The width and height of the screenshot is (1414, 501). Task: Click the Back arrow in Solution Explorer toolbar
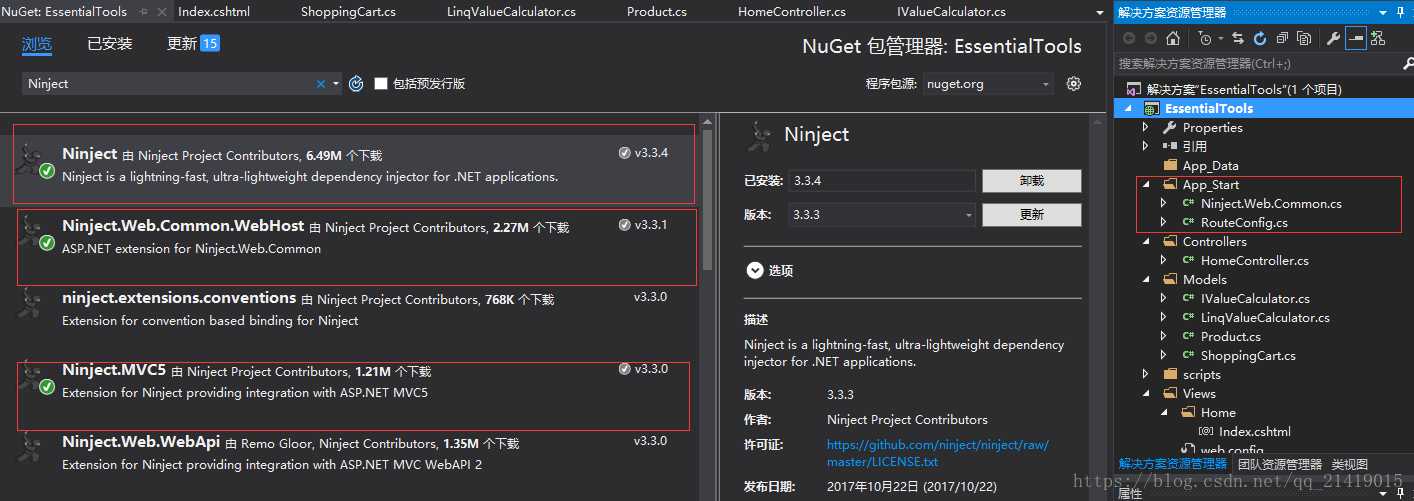tap(1129, 38)
